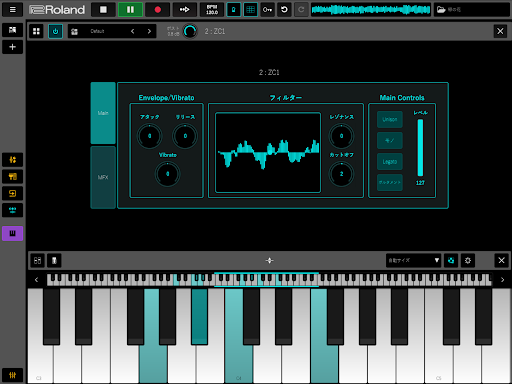Image resolution: width=512 pixels, height=384 pixels.
Task: Play the C3 white key
Action: click(40, 363)
